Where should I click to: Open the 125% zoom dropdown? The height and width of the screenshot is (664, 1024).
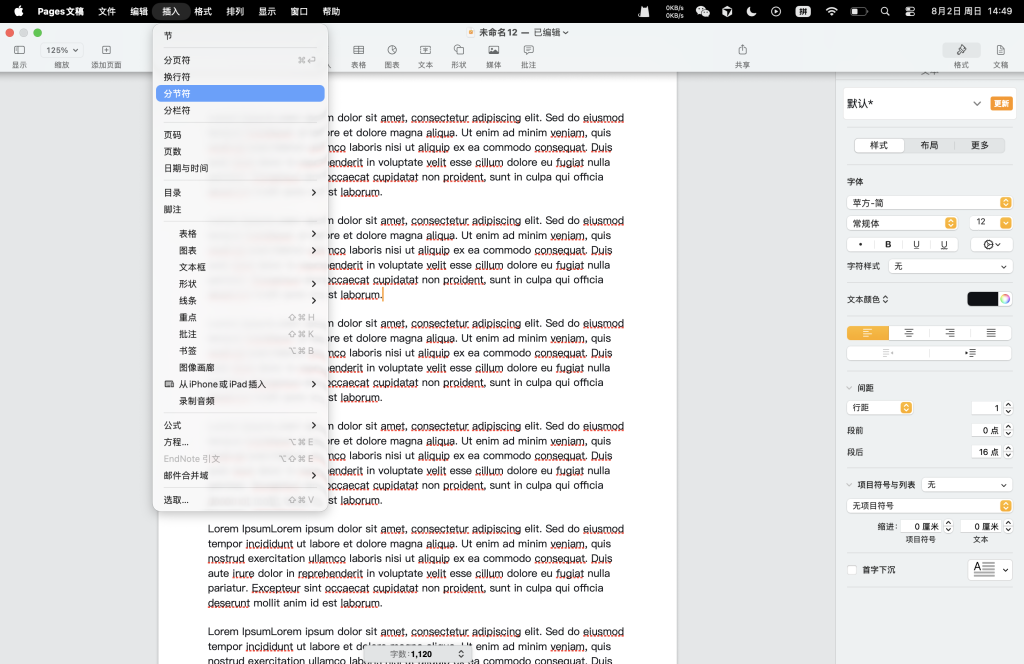pos(61,50)
